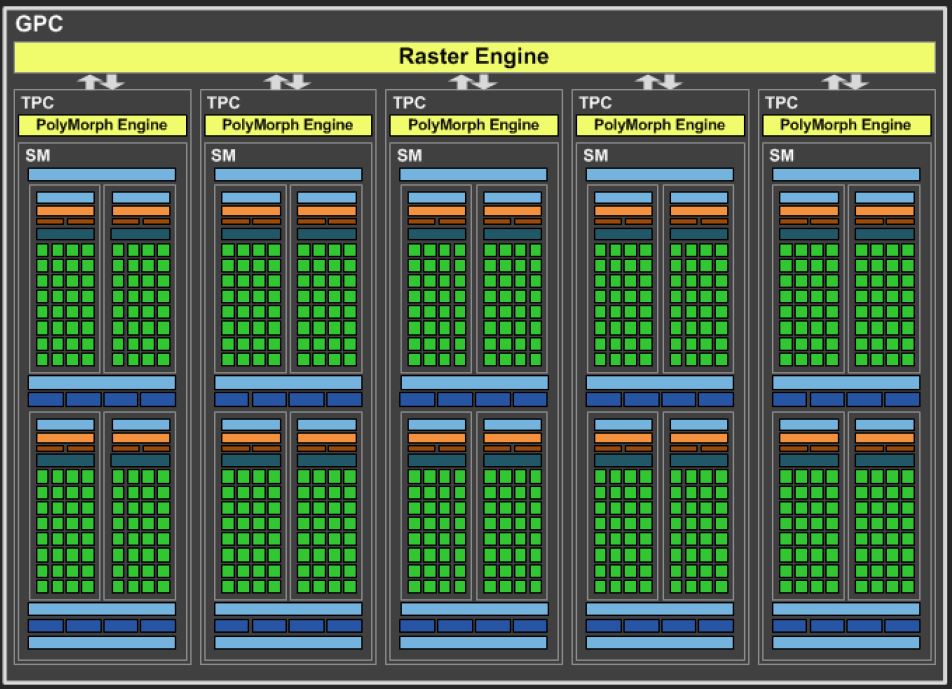Click the top light-blue bar inside middle SM
This screenshot has height=689, width=952.
(474, 175)
